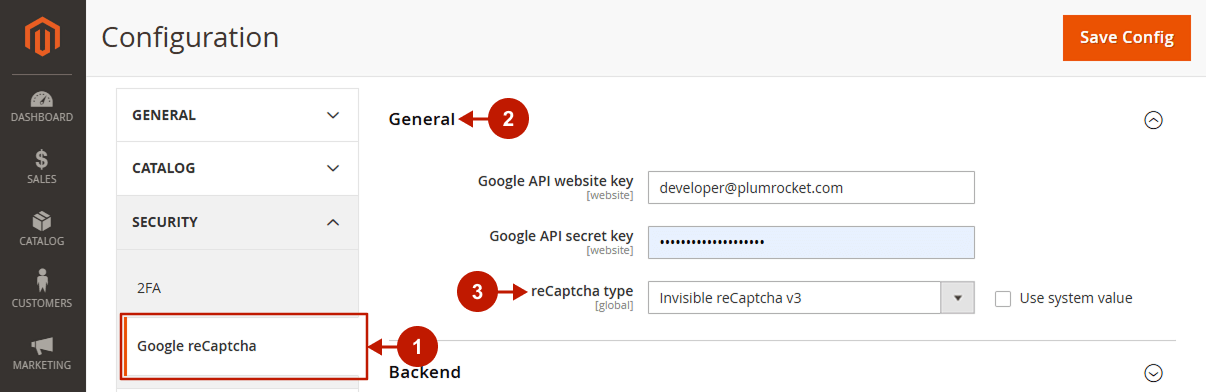Image resolution: width=1206 pixels, height=392 pixels.
Task: Expand the Backend section circle arrow
Action: pos(1153,373)
